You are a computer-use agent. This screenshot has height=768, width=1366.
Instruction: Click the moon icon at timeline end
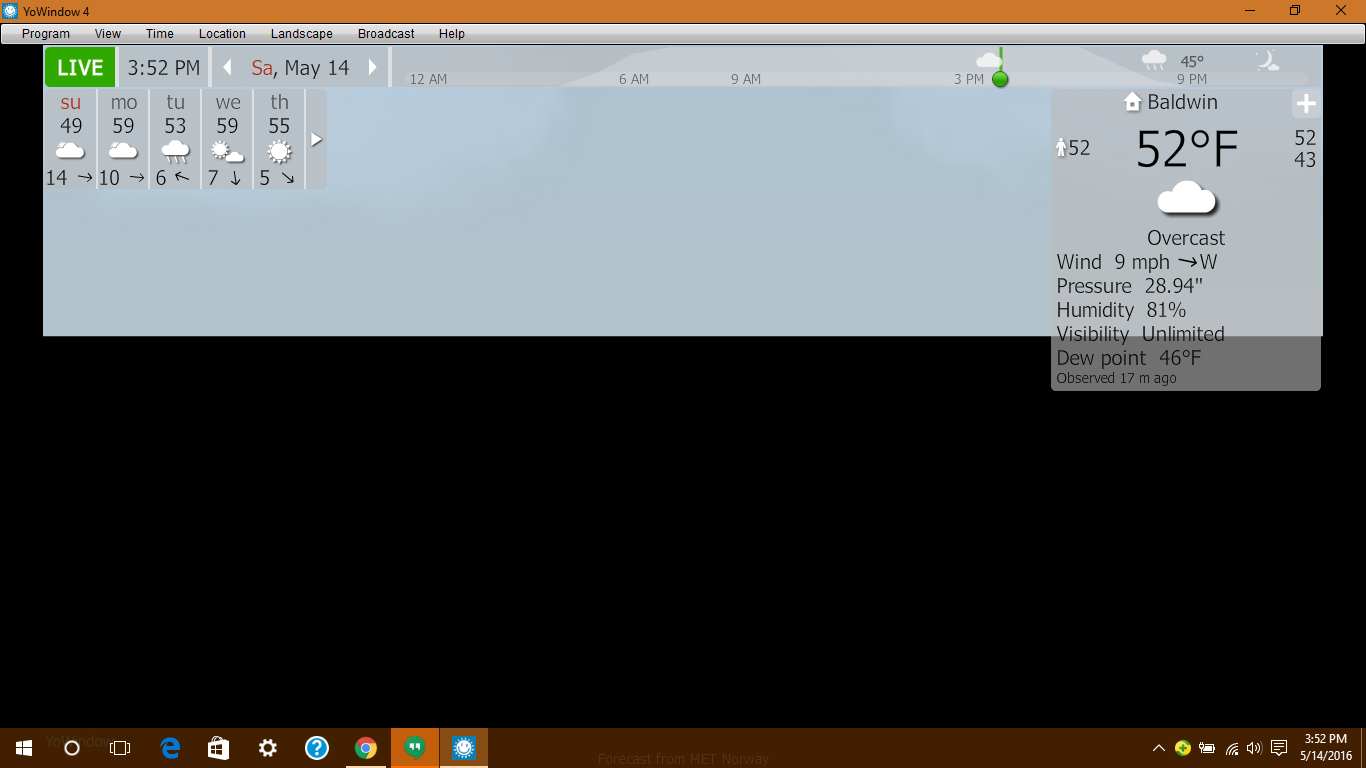[x=1267, y=61]
